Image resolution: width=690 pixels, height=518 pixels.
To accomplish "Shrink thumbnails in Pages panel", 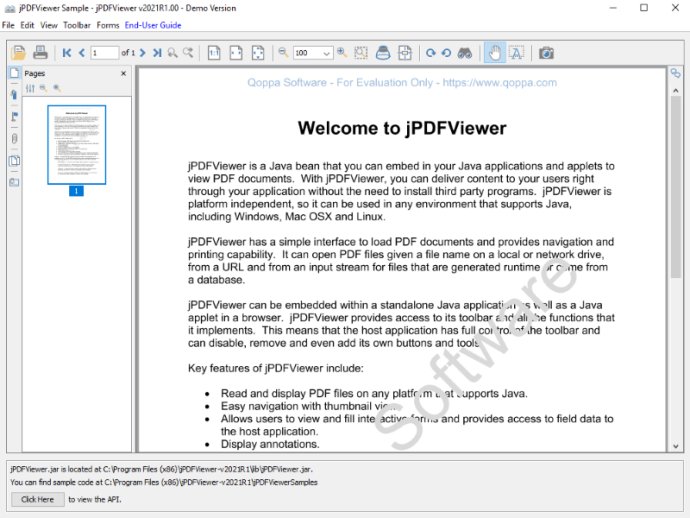I will pyautogui.click(x=43, y=88).
